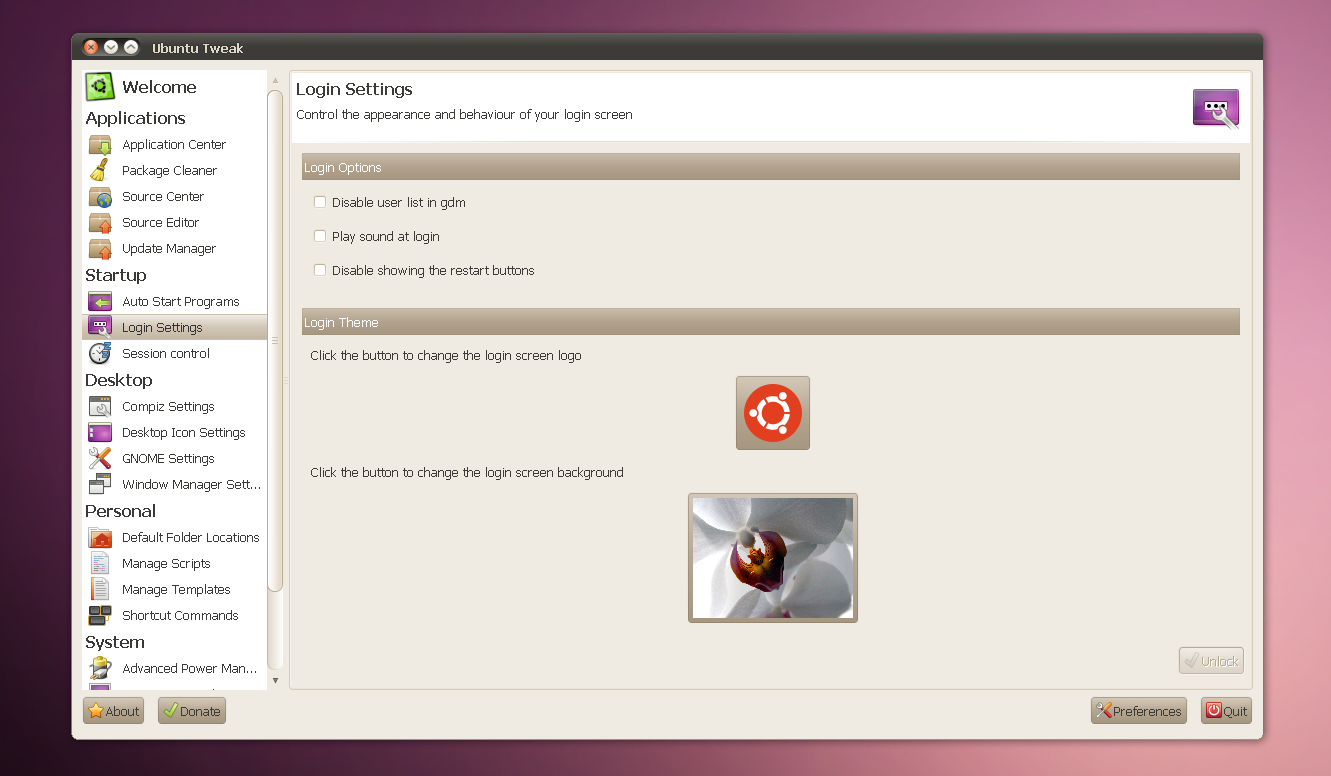Open GNOME Settings label
Image resolution: width=1331 pixels, height=776 pixels.
(168, 459)
